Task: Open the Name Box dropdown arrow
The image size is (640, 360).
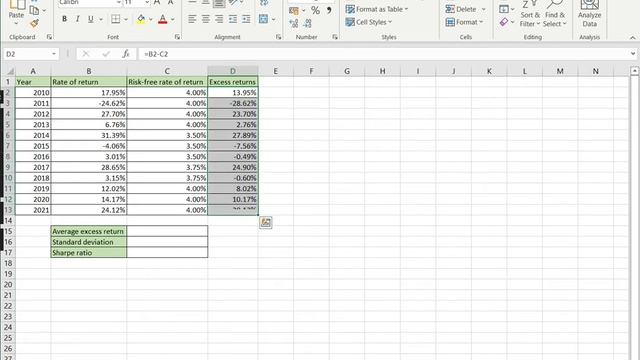Action: pyautogui.click(x=53, y=54)
